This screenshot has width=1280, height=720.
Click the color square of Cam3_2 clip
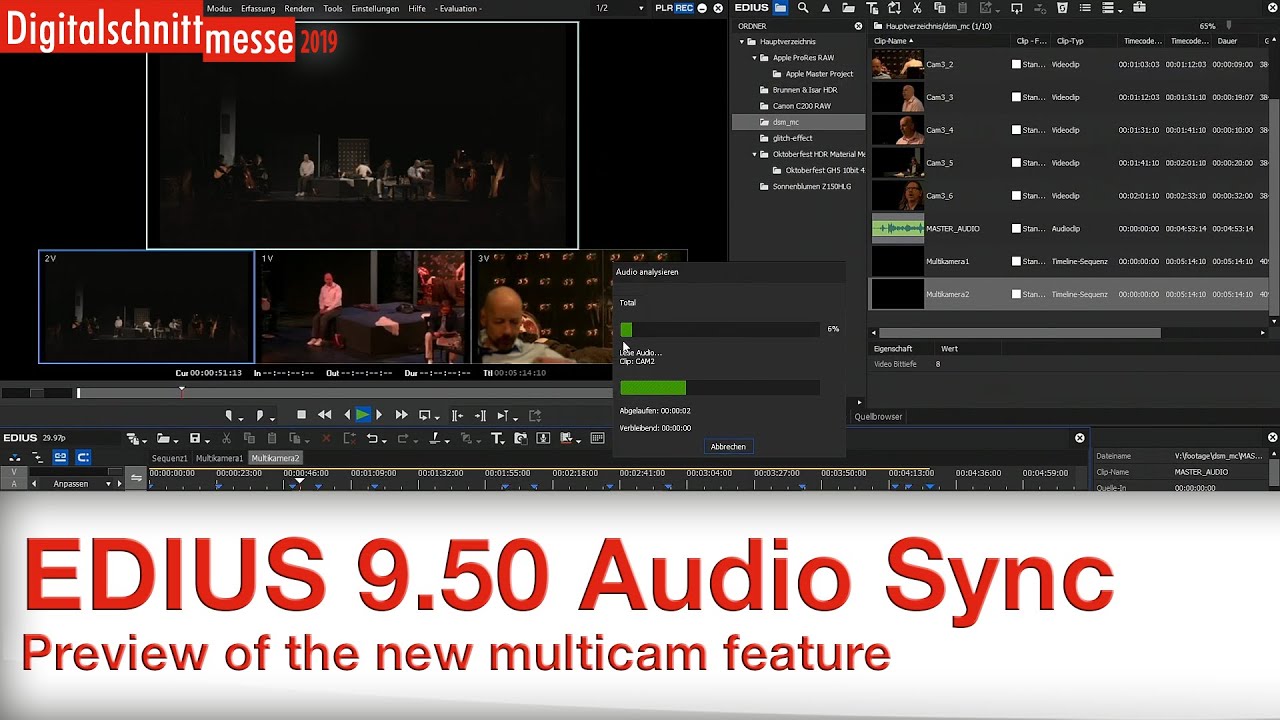point(1016,64)
